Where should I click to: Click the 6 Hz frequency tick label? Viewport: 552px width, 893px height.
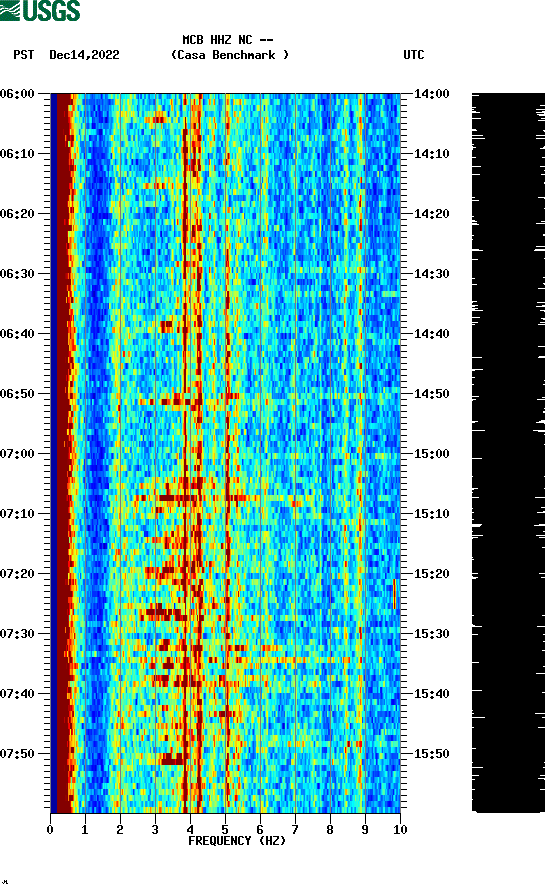point(260,830)
